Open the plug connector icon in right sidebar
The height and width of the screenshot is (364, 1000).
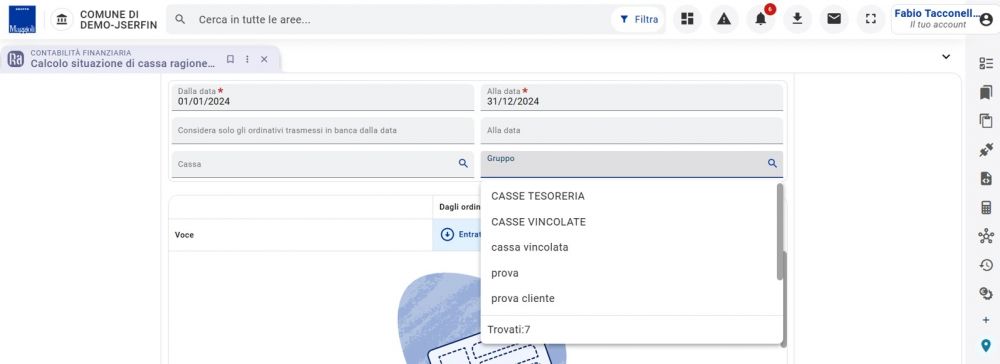click(986, 150)
